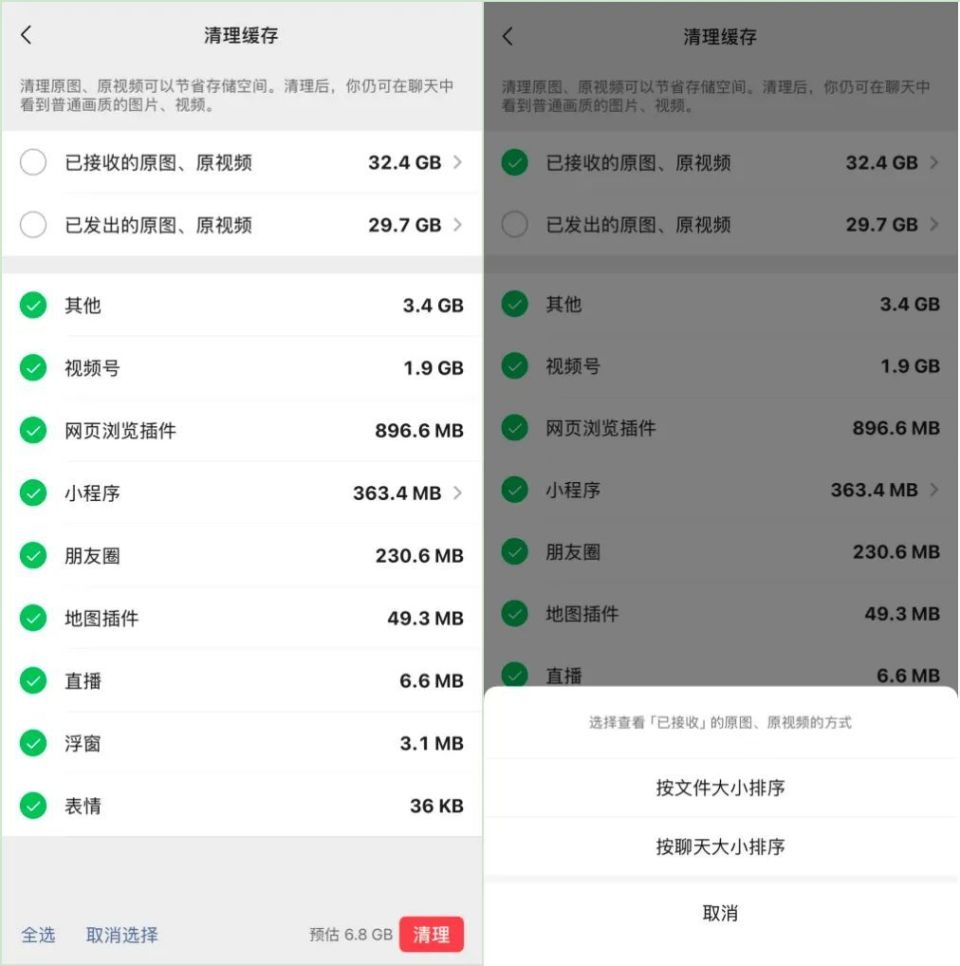Uncheck the green 其他 checkmark on the left screen
This screenshot has height=966, width=960.
pyautogui.click(x=33, y=306)
